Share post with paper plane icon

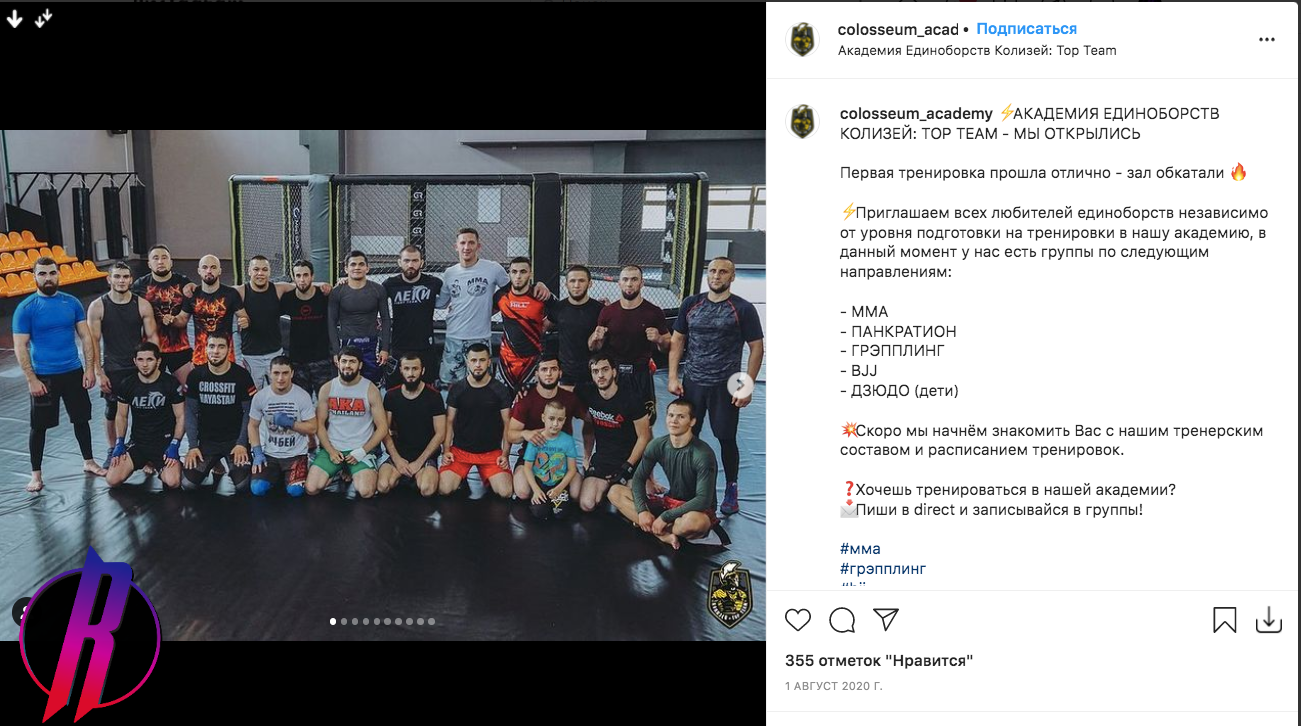coord(886,620)
